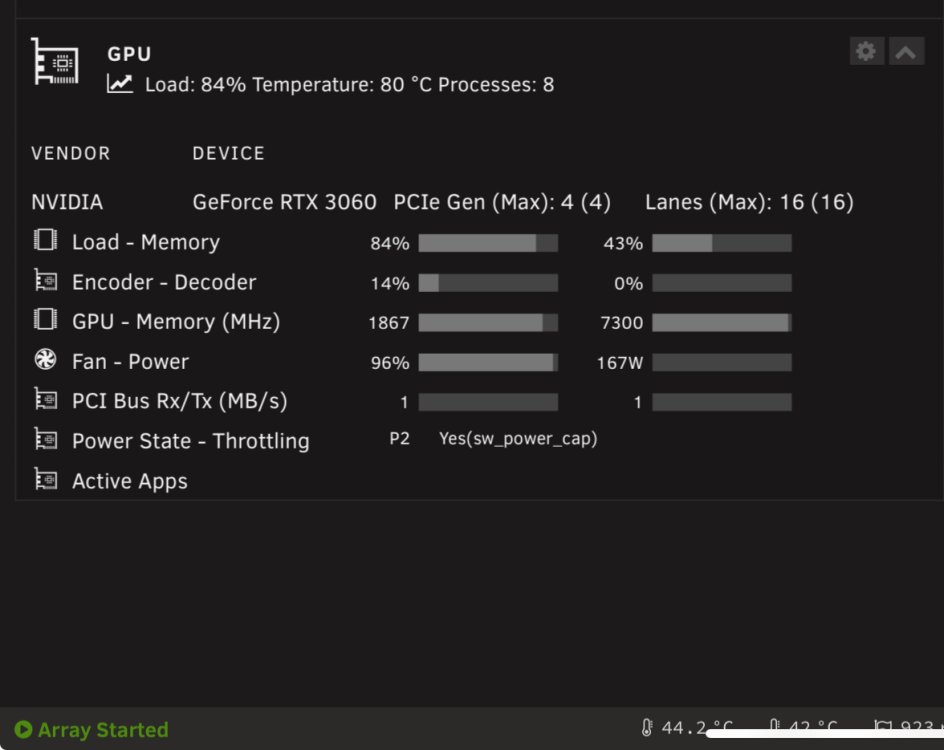Click the GeForce RTX 3060 device name
944x750 pixels.
[x=284, y=202]
